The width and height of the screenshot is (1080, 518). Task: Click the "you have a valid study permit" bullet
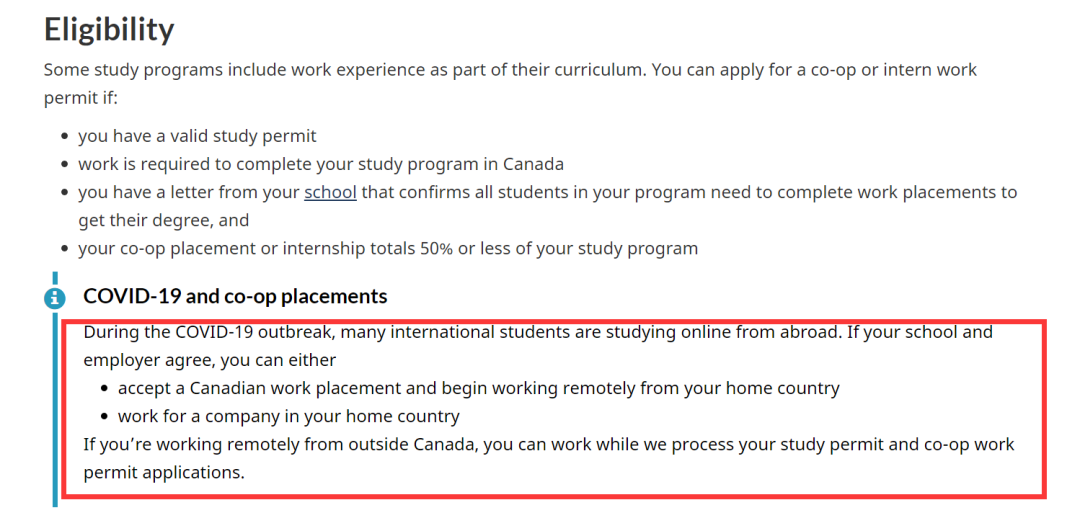197,136
